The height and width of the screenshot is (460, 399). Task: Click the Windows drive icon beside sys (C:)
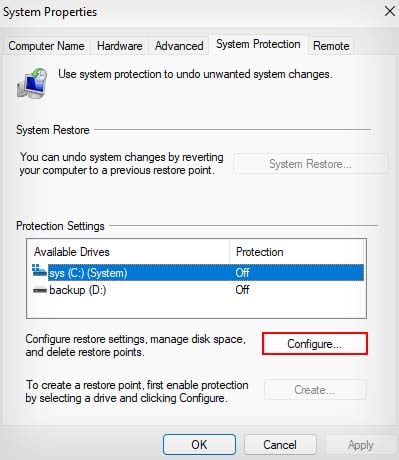coord(39,271)
